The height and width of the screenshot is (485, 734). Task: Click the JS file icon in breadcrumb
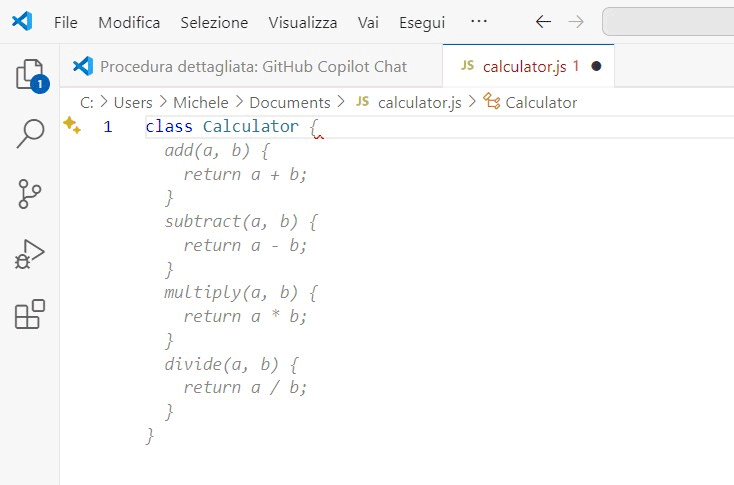click(x=362, y=102)
